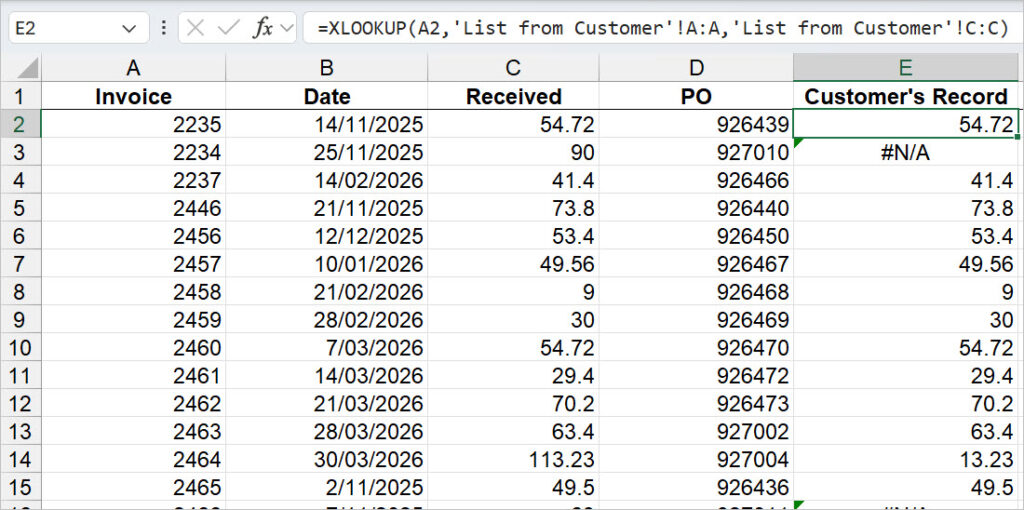
Task: Expand the dropdown beside the fx icon
Action: click(x=285, y=28)
